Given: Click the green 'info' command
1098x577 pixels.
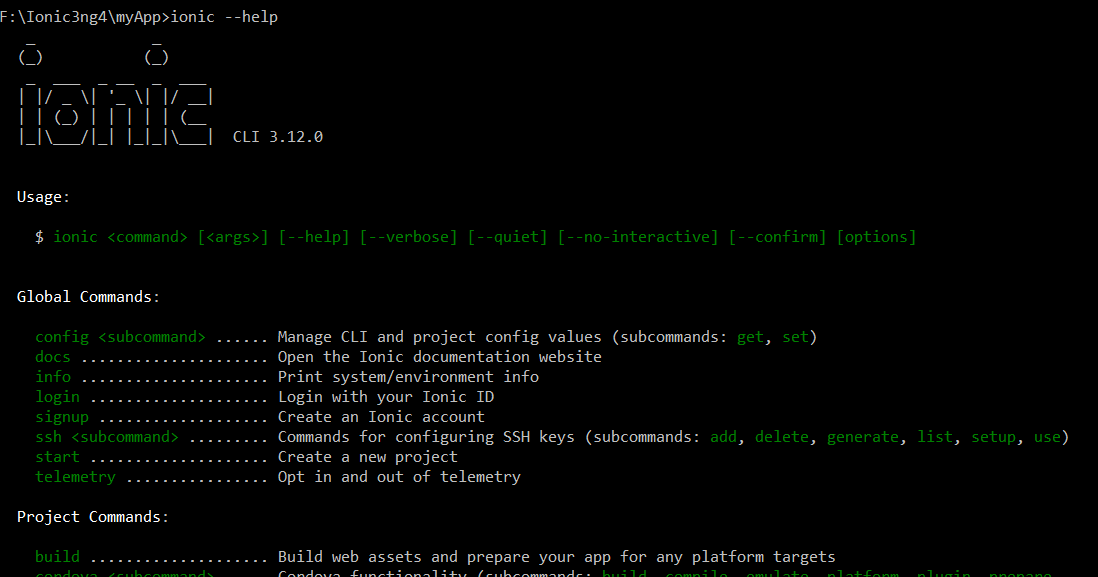Looking at the screenshot, I should click(x=53, y=377).
